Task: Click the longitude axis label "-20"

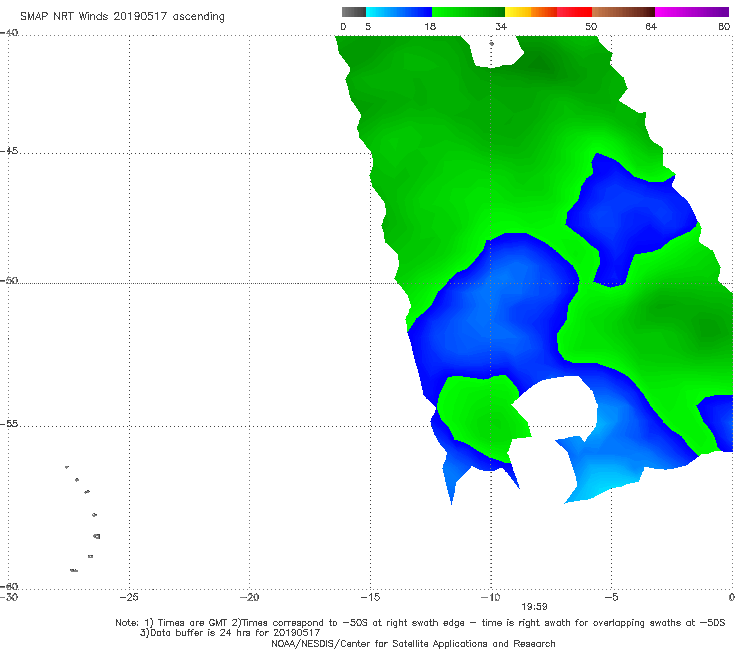Action: 249,598
